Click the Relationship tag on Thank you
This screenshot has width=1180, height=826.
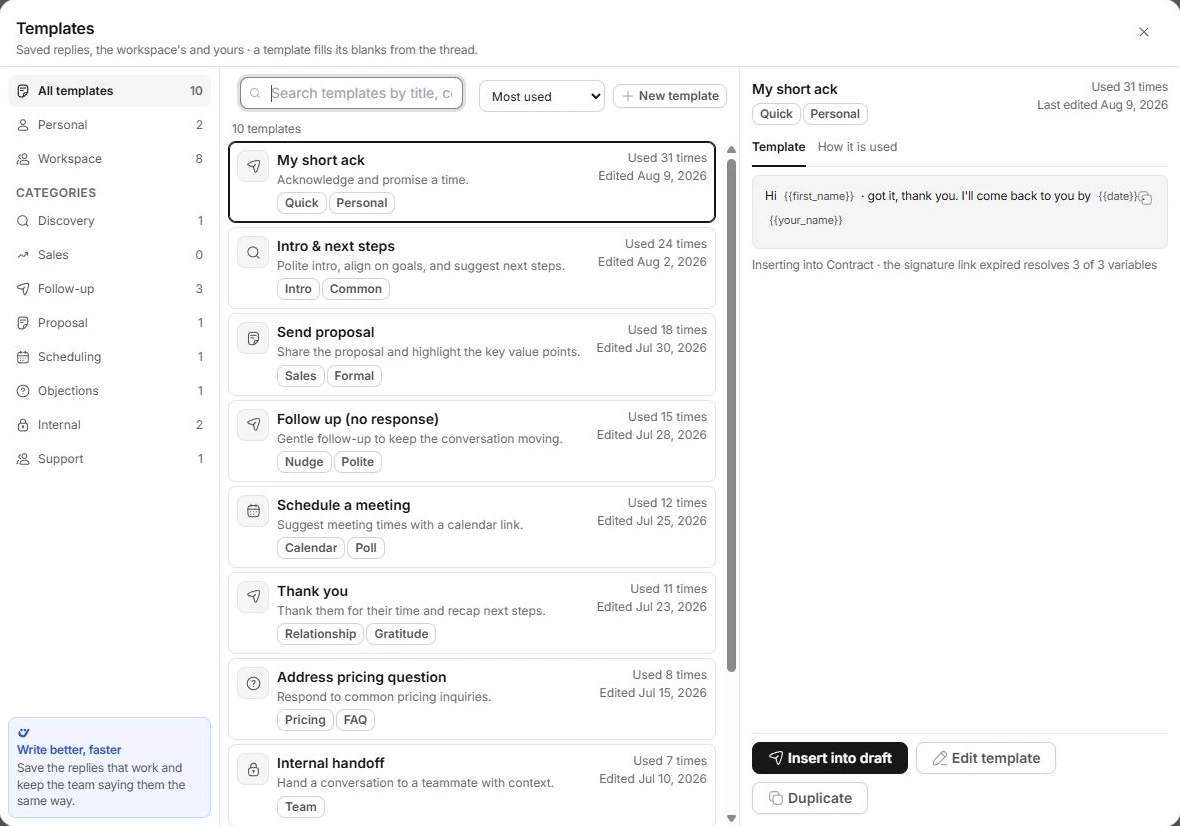point(320,634)
